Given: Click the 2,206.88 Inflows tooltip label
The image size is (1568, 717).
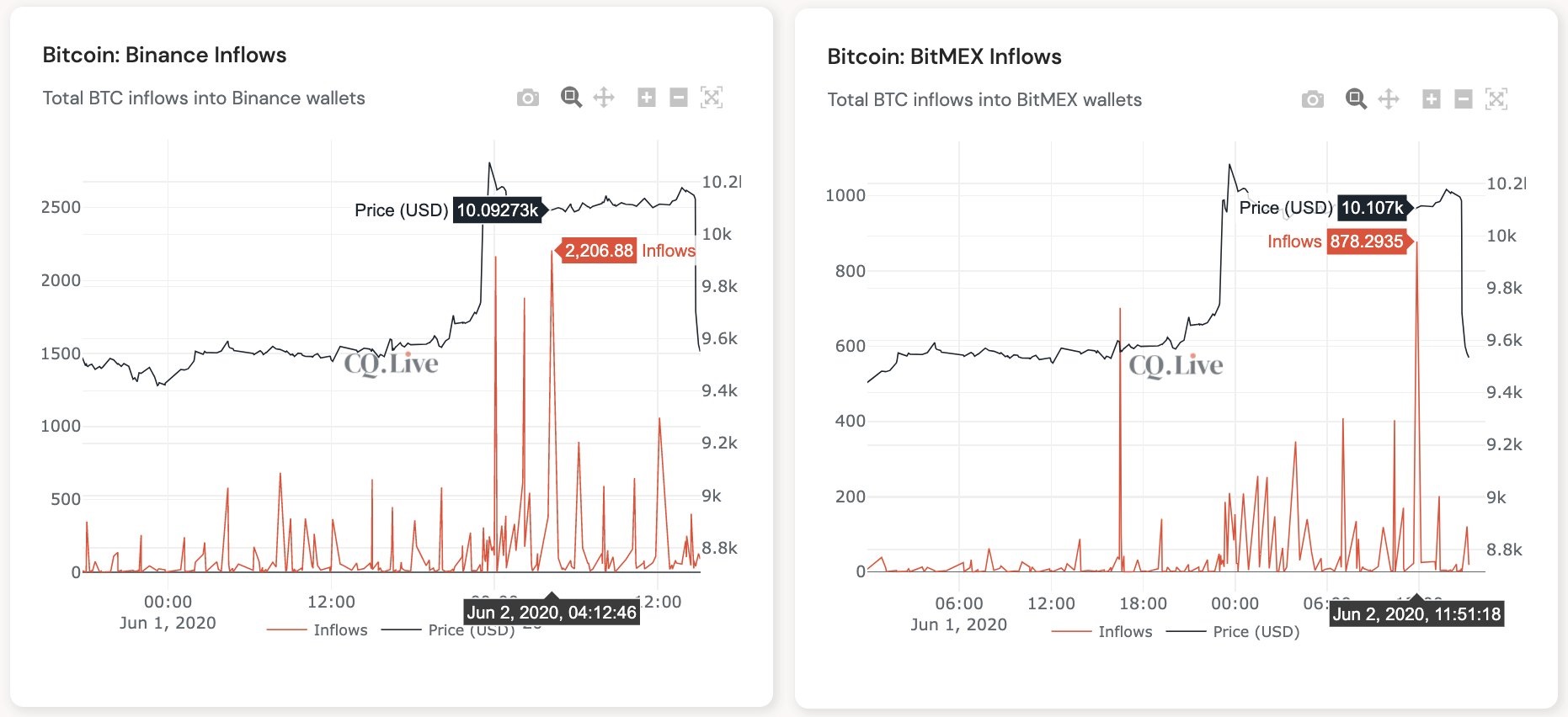Looking at the screenshot, I should (625, 251).
